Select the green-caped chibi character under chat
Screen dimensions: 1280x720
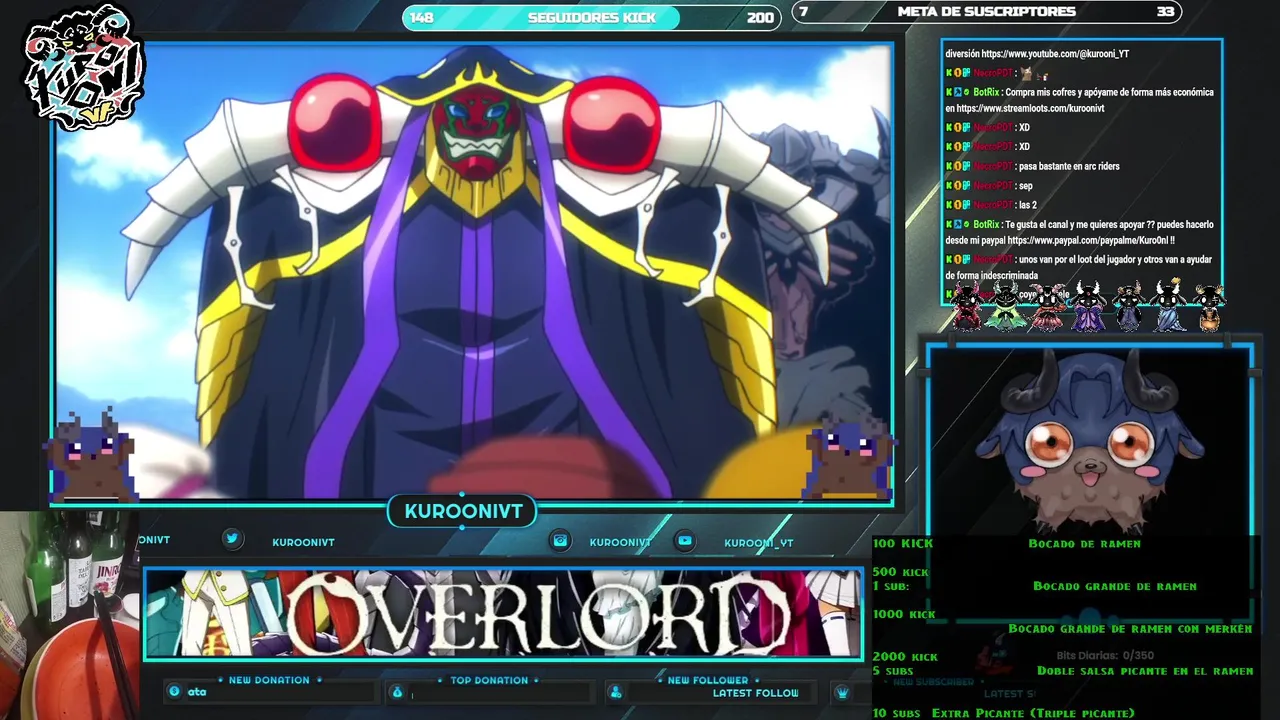tap(1005, 307)
